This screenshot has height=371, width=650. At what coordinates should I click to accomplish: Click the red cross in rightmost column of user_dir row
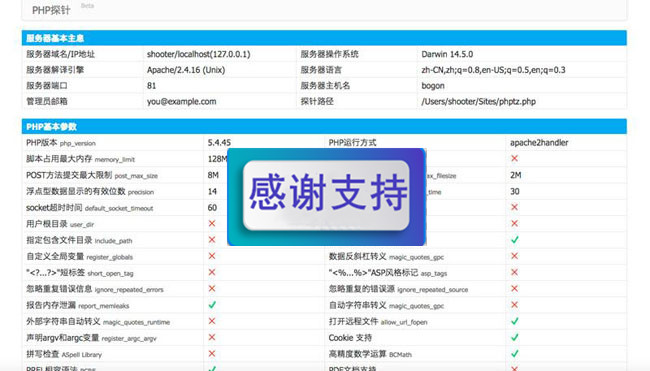(x=514, y=223)
